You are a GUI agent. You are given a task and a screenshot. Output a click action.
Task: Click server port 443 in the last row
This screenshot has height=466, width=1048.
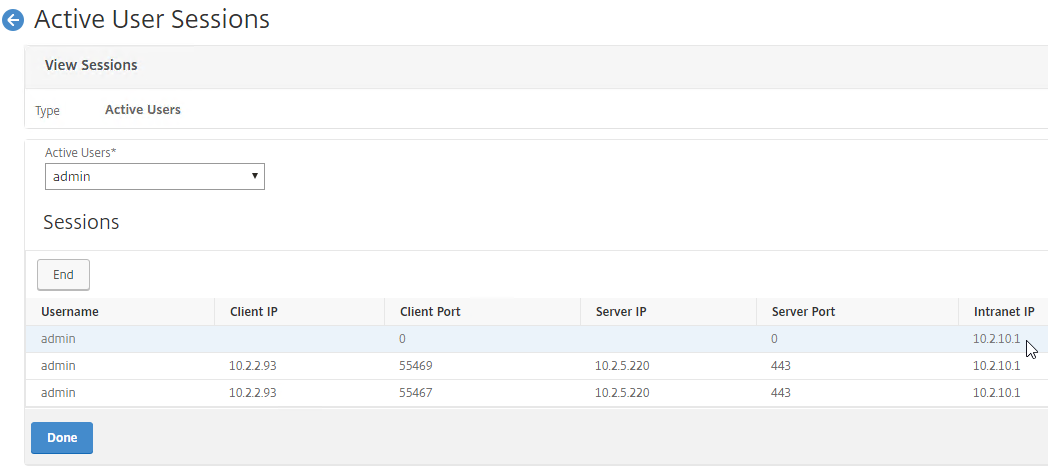point(781,393)
